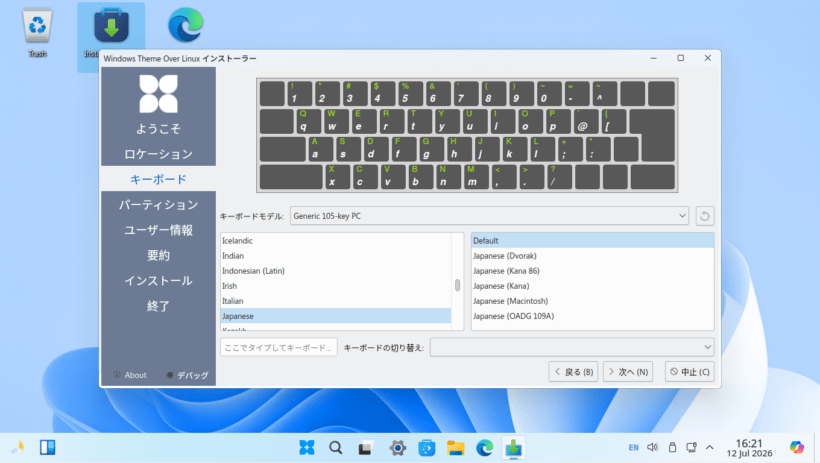Viewport: 820px width, 463px height.
Task: Click the q key on keyboard preview
Action: (x=309, y=121)
